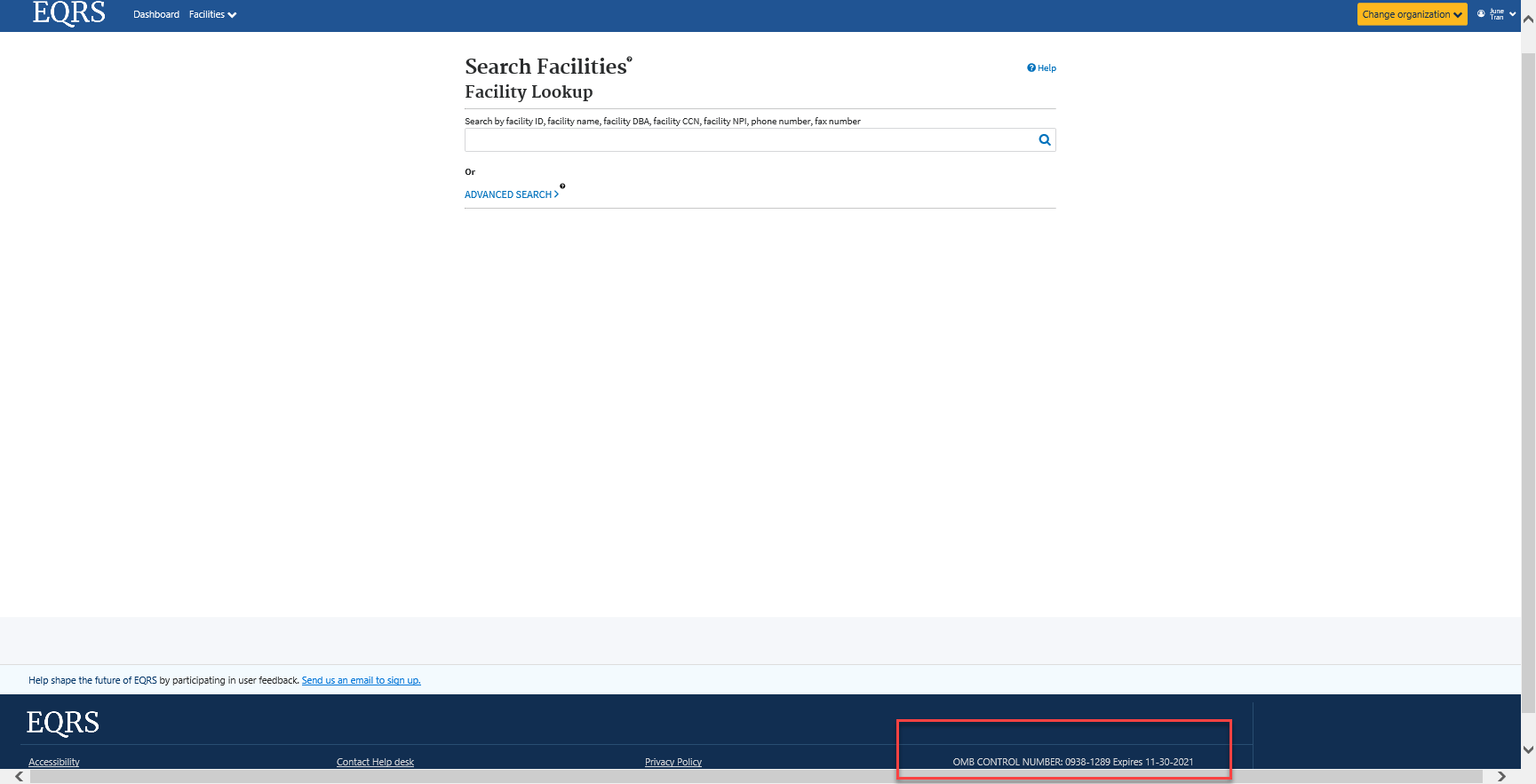Click the user profile icon in header
This screenshot has width=1536, height=784.
pyautogui.click(x=1481, y=14)
